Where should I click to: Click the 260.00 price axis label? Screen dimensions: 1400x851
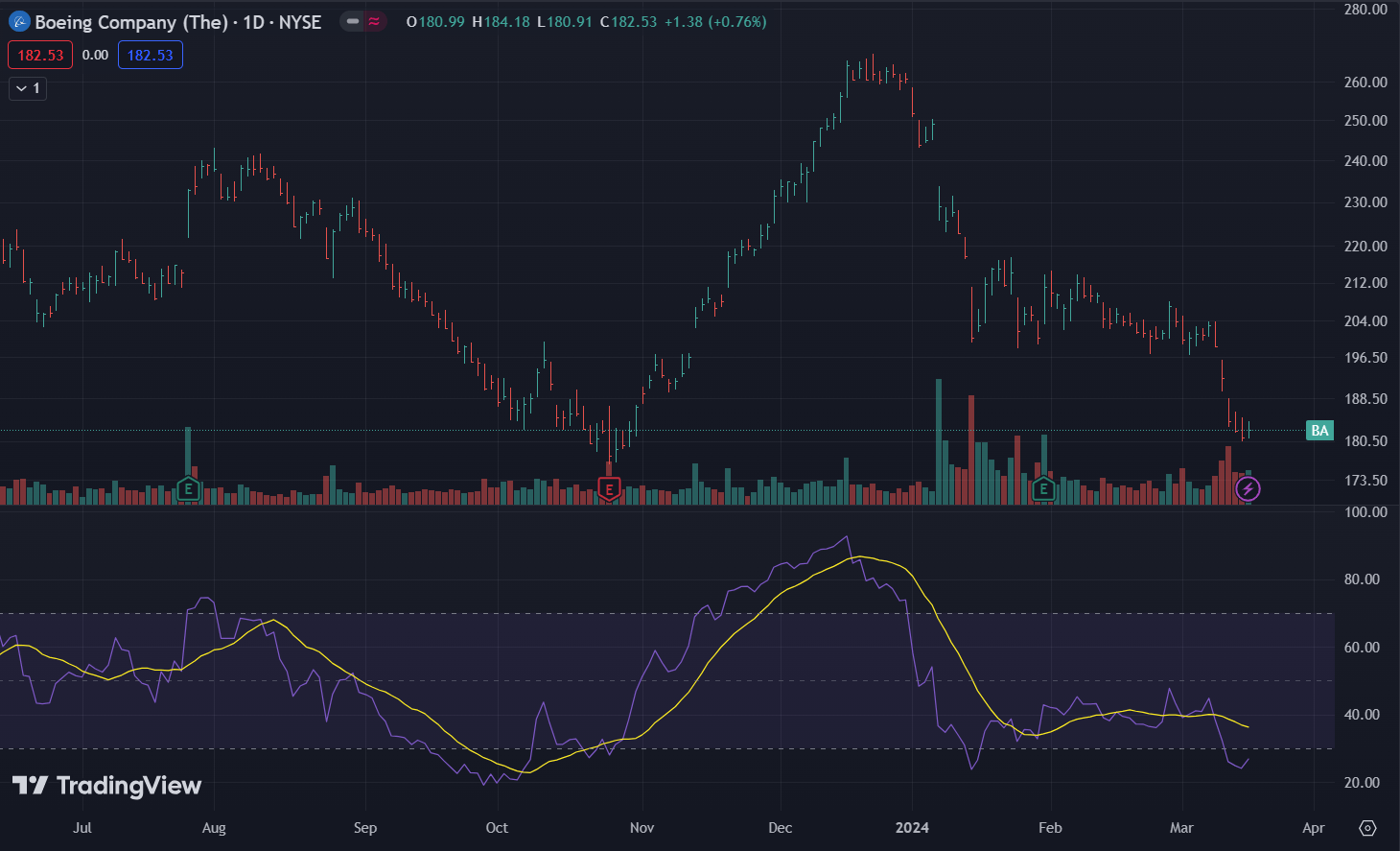point(1365,83)
